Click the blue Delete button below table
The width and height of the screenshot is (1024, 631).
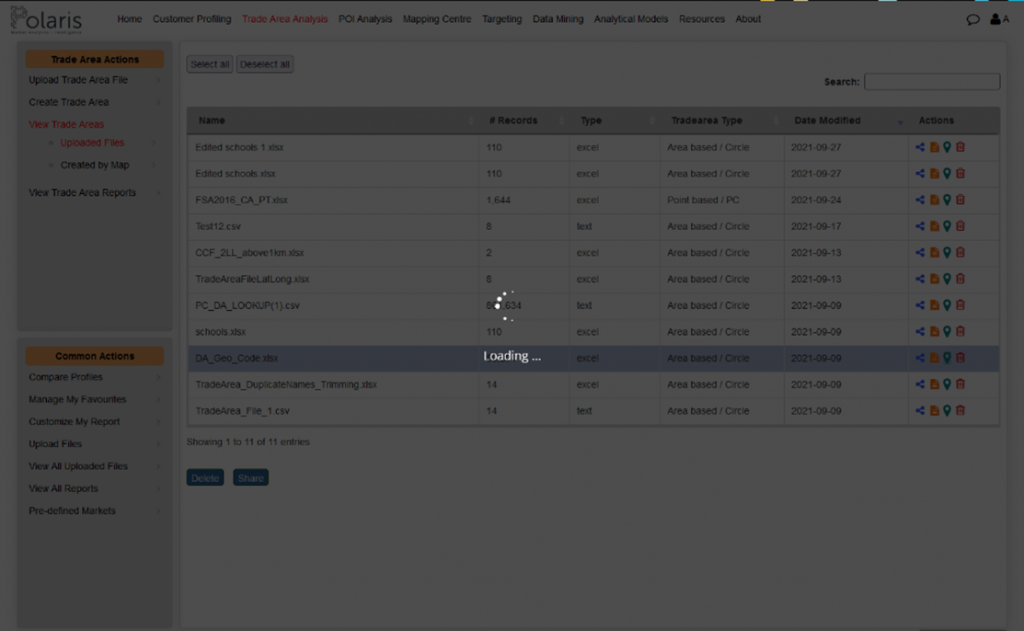pos(205,478)
